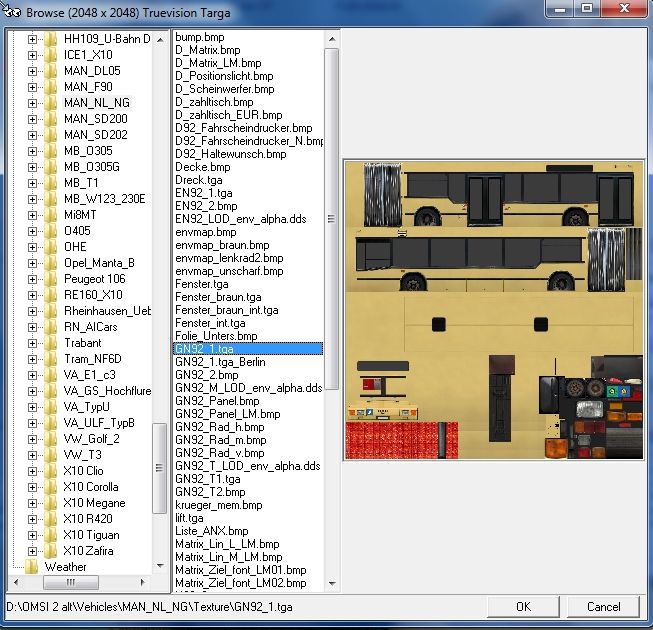Click the MB_O305G folder icon
Viewport: 653px width, 630px height.
[51, 167]
